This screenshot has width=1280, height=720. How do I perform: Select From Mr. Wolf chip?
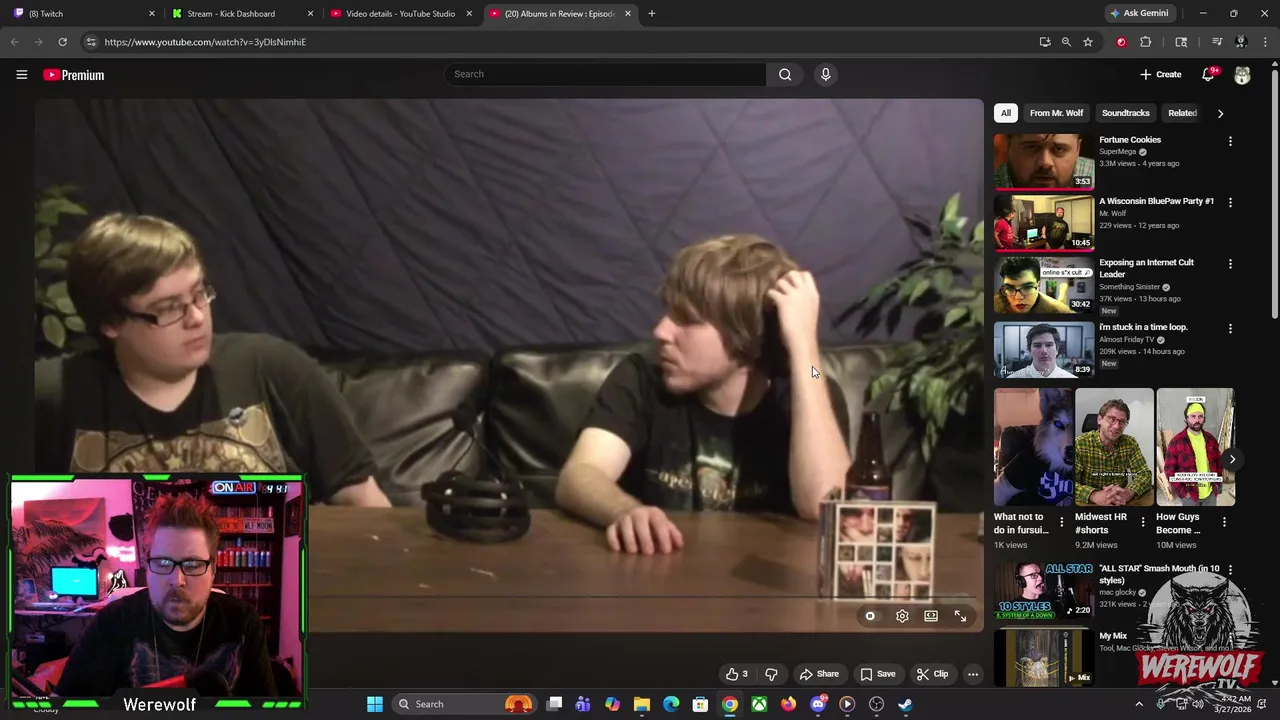(1056, 113)
